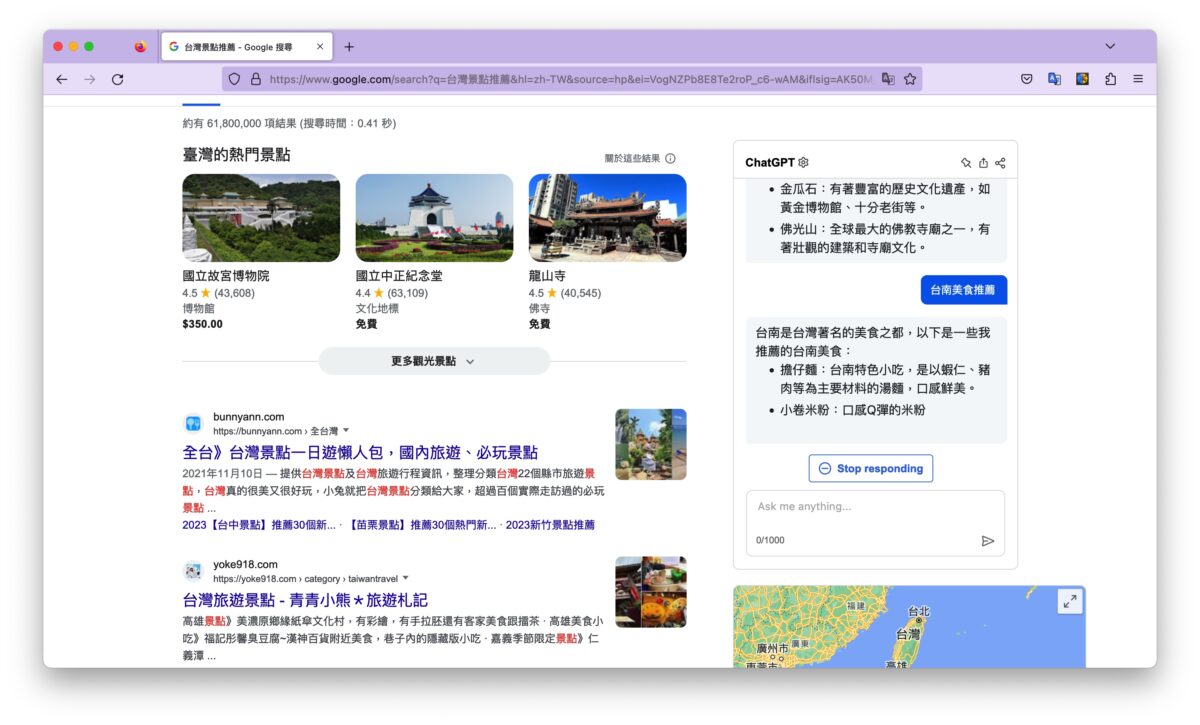Open the Extensions puzzle piece menu
The image size is (1200, 725).
(1110, 79)
